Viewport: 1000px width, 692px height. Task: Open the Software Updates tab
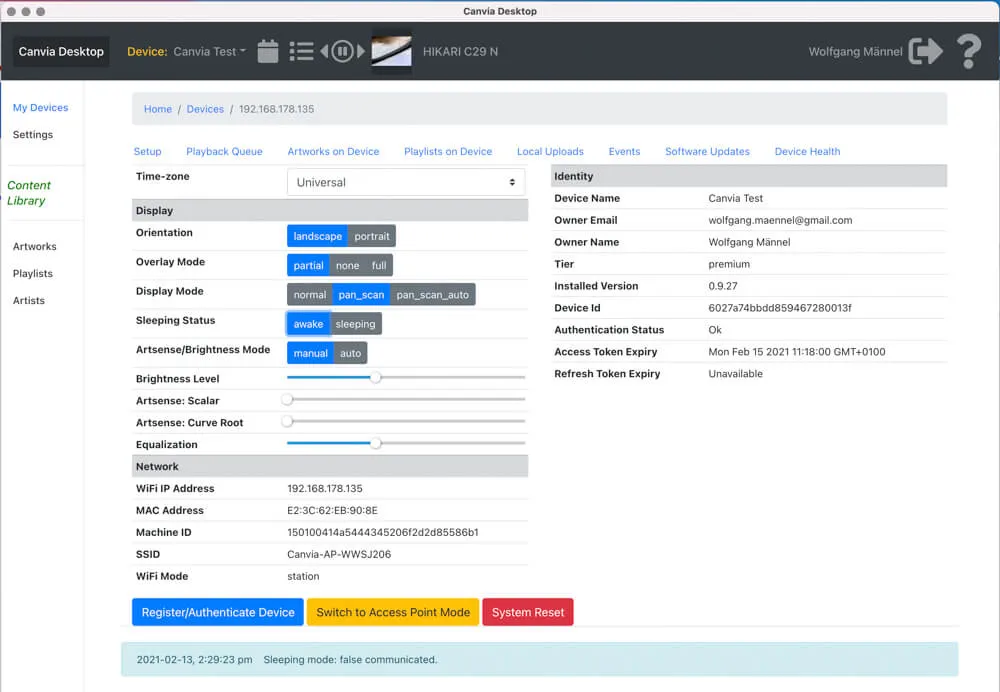tap(707, 152)
